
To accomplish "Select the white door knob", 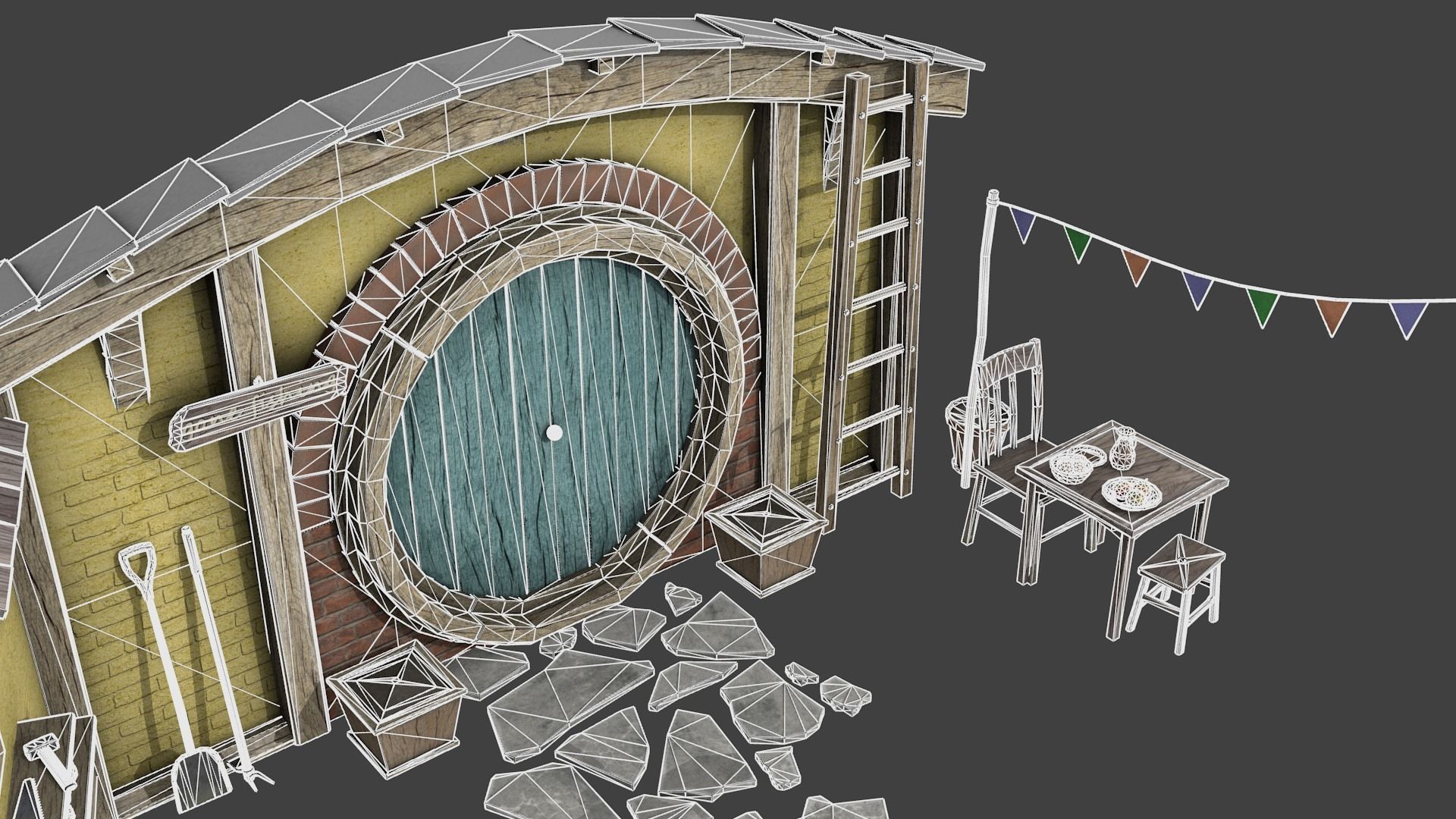I will click(554, 433).
